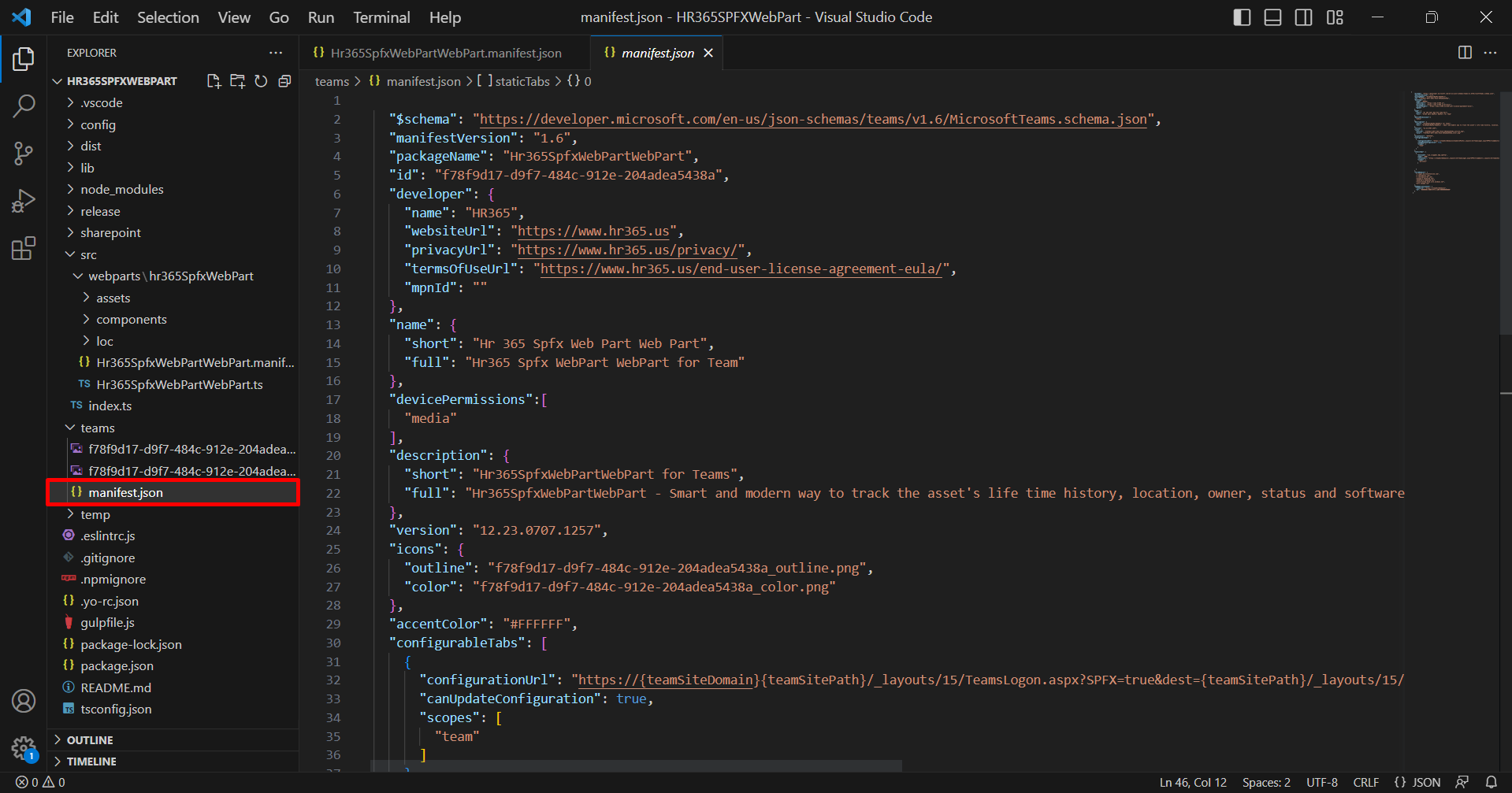Screen dimensions: 1512x793
Task: Toggle the bottom panel visibility
Action: tap(1272, 17)
